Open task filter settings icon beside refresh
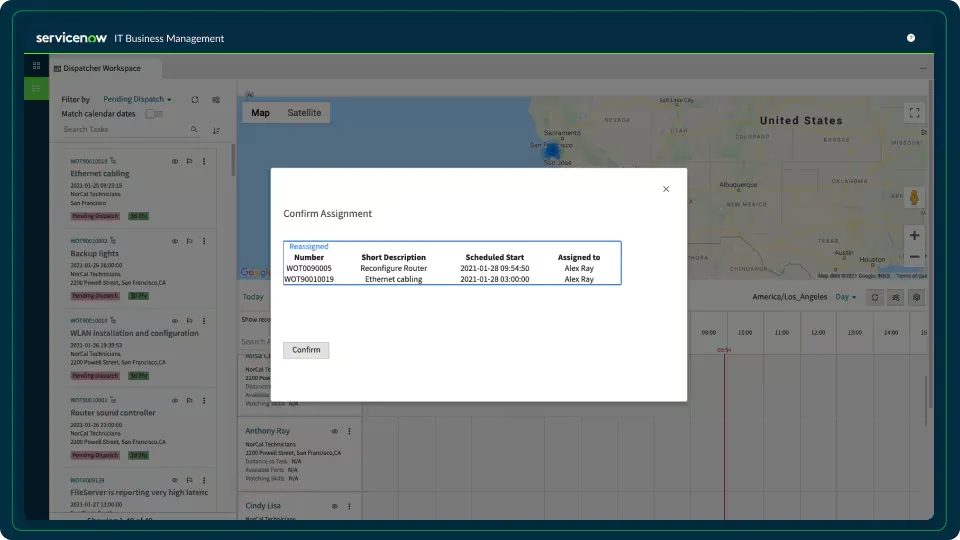 (x=216, y=100)
